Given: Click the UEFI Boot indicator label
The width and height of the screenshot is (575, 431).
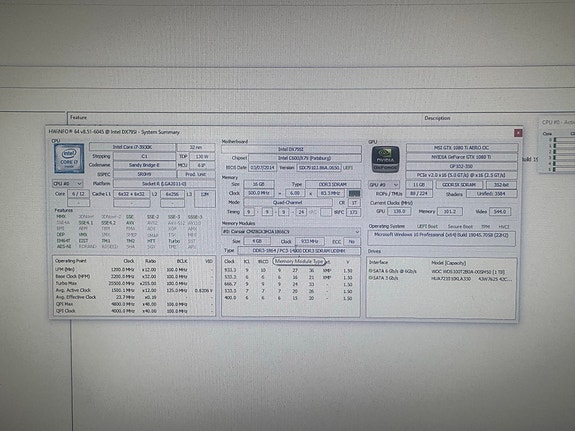Looking at the screenshot, I should [x=427, y=226].
